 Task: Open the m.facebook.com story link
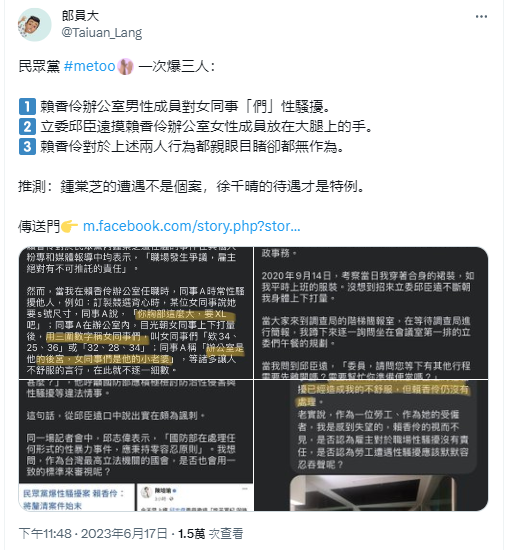[x=192, y=226]
